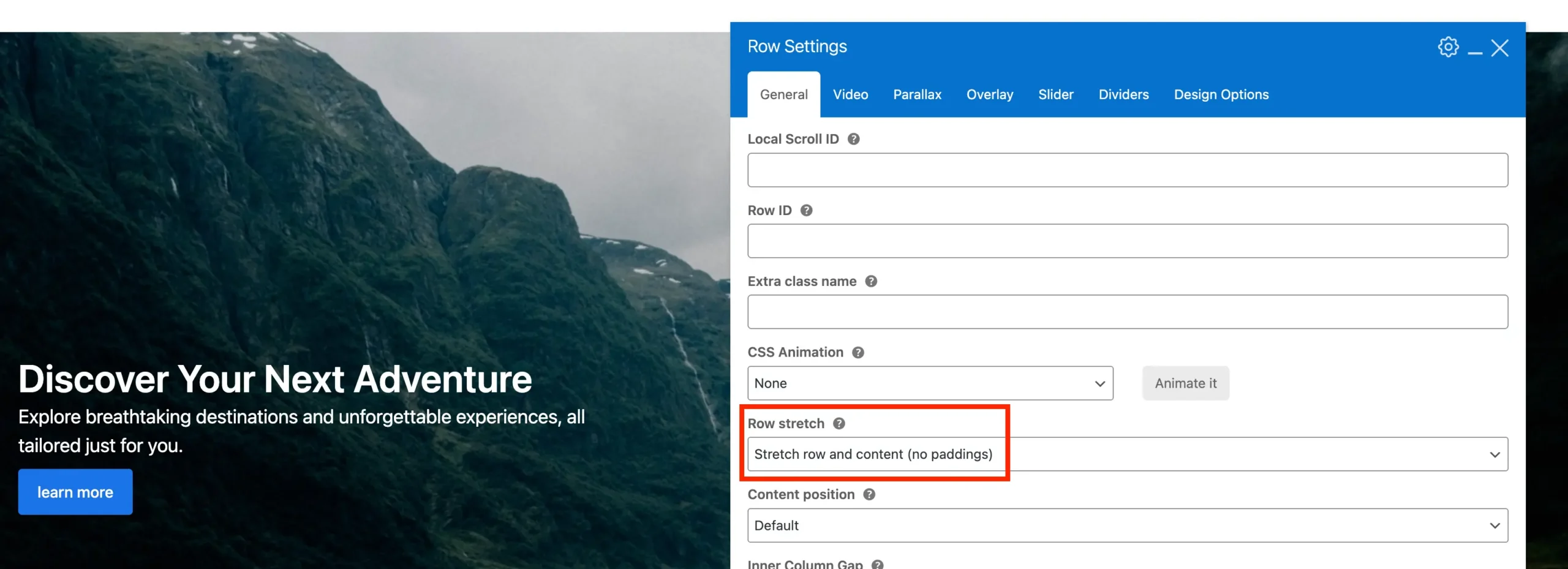Click inside the Row ID text field
The width and height of the screenshot is (1568, 569).
[1128, 241]
